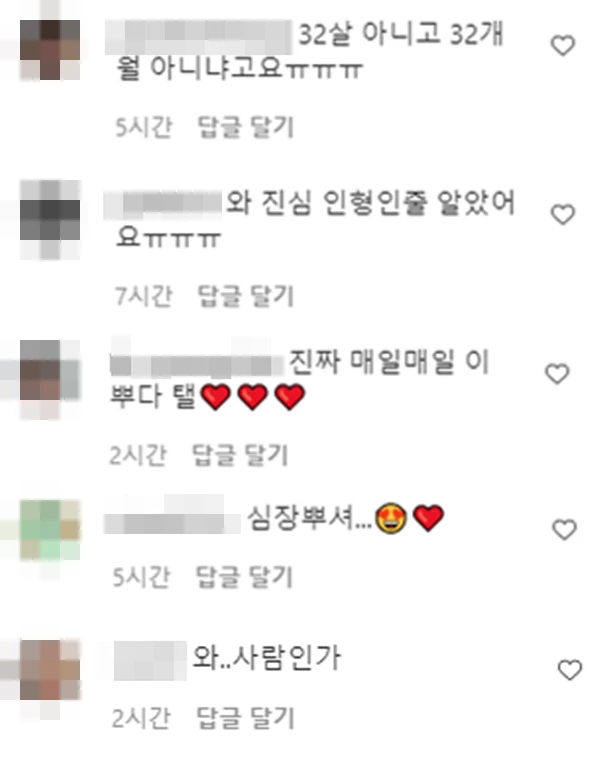Screen dimensions: 600x769
Task: Reply to the '와..사람인가' comment
Action: (245, 718)
